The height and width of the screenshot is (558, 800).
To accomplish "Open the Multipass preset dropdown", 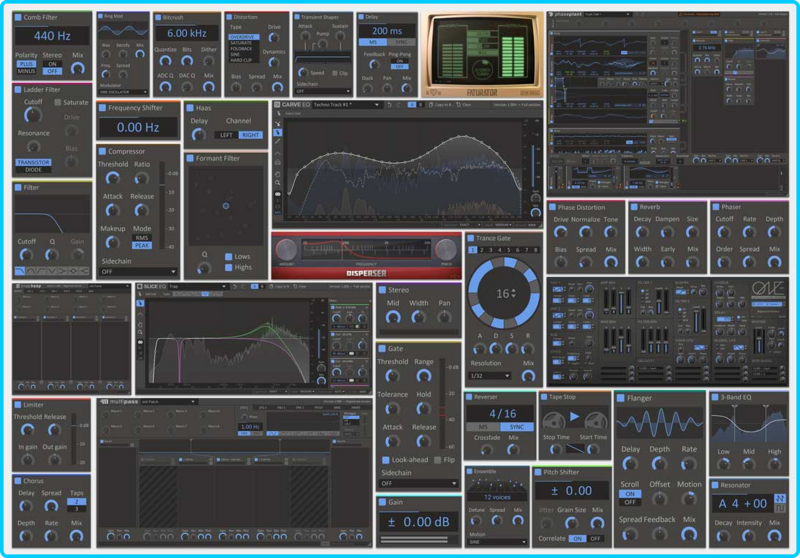I will pyautogui.click(x=168, y=402).
